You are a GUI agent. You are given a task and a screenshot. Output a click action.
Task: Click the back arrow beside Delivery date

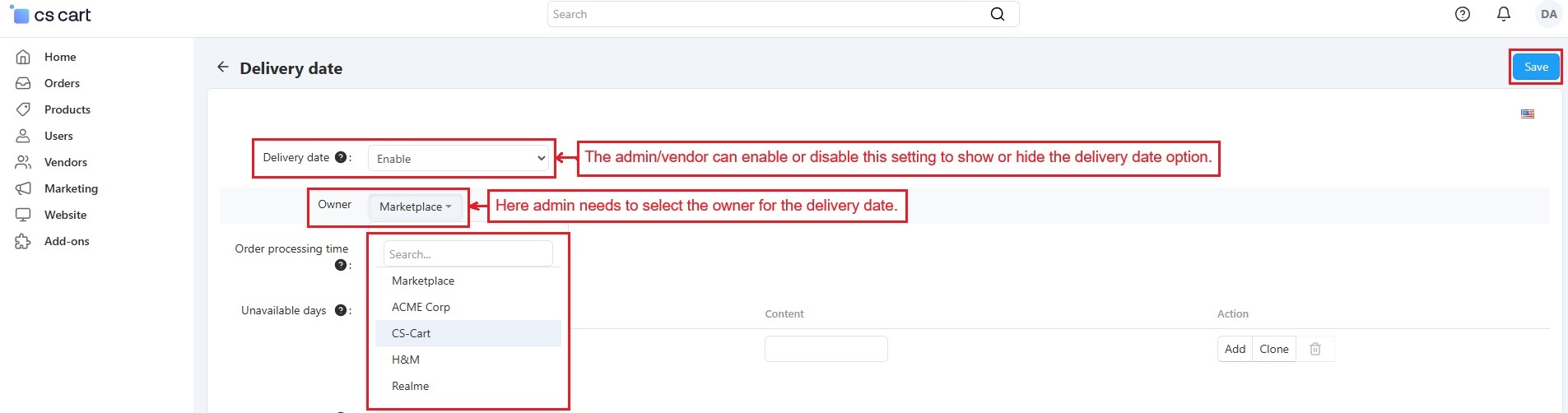(x=222, y=67)
